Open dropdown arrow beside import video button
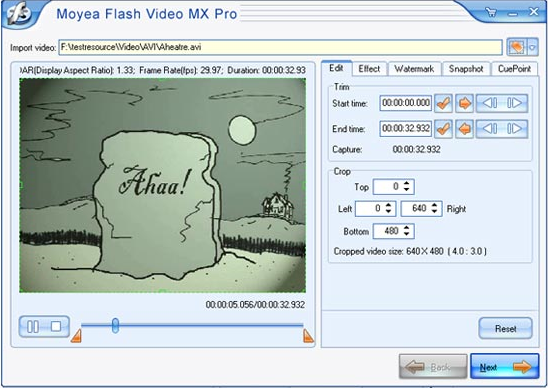 [x=532, y=47]
